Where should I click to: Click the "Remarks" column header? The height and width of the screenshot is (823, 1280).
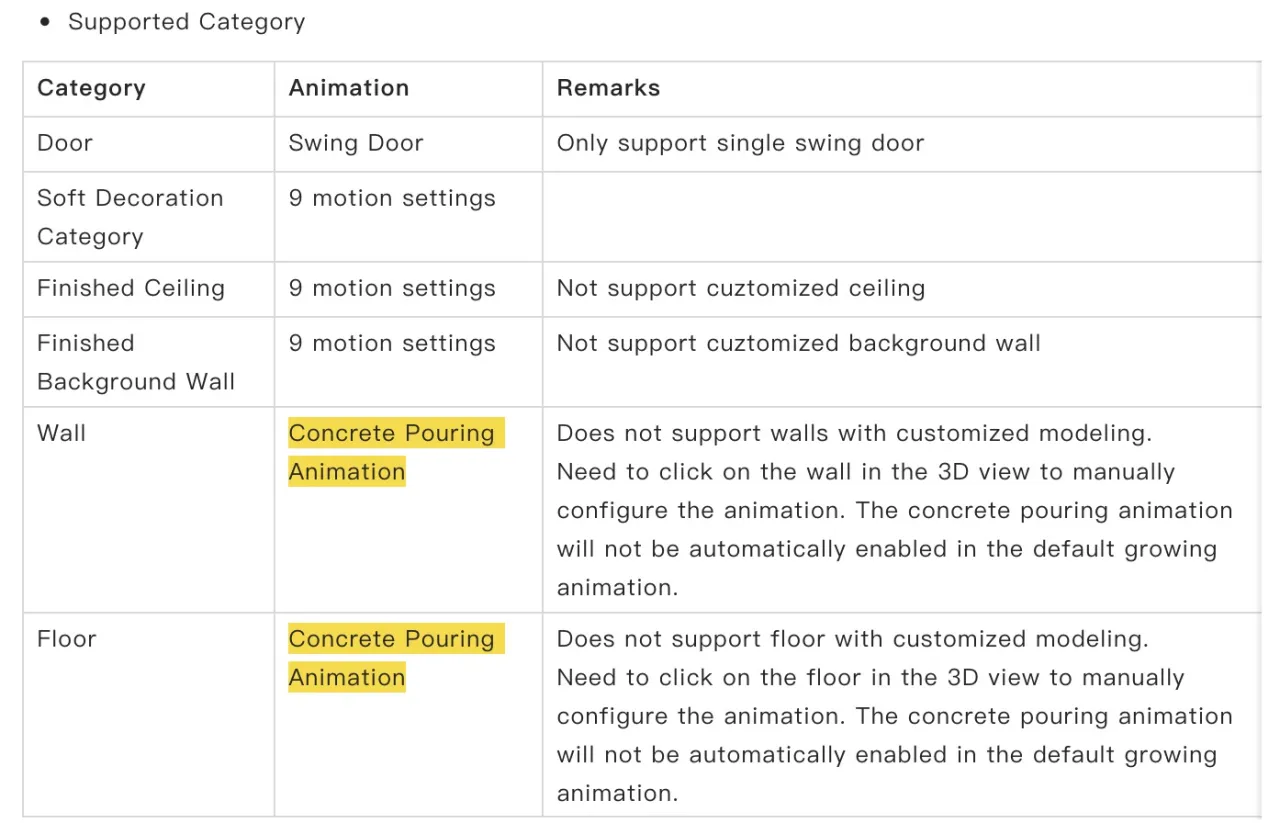click(608, 88)
